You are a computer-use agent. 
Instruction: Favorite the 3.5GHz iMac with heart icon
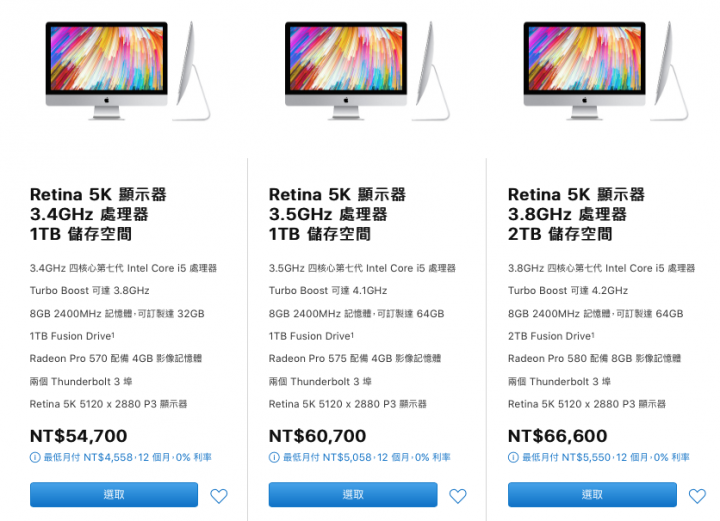[x=457, y=496]
